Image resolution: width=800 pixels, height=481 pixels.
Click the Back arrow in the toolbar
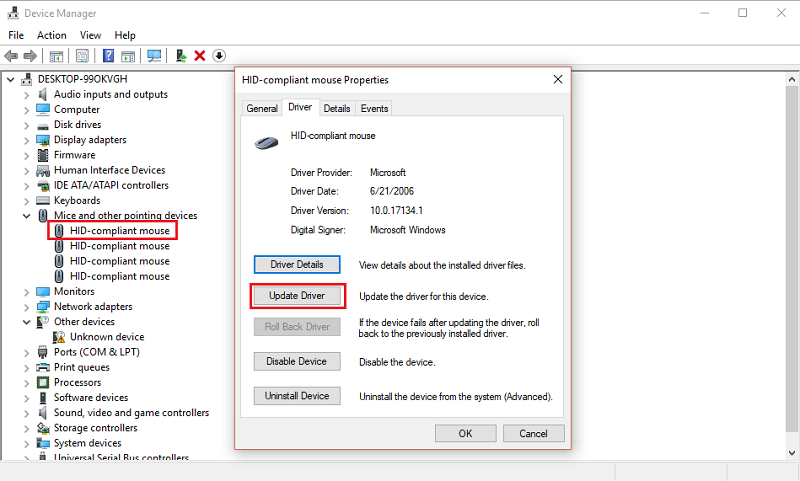click(x=11, y=56)
